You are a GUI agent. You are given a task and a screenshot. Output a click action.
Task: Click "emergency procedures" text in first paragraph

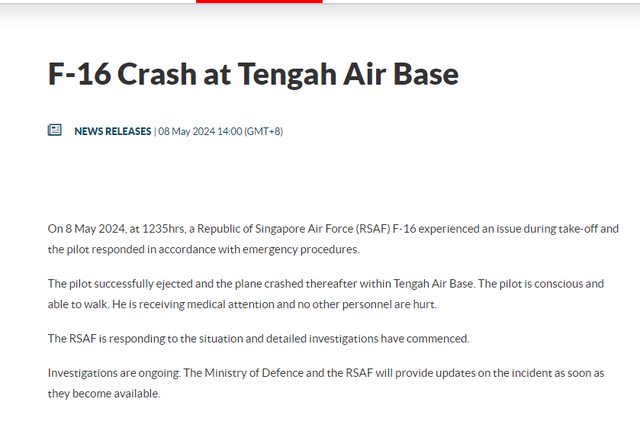(x=300, y=249)
